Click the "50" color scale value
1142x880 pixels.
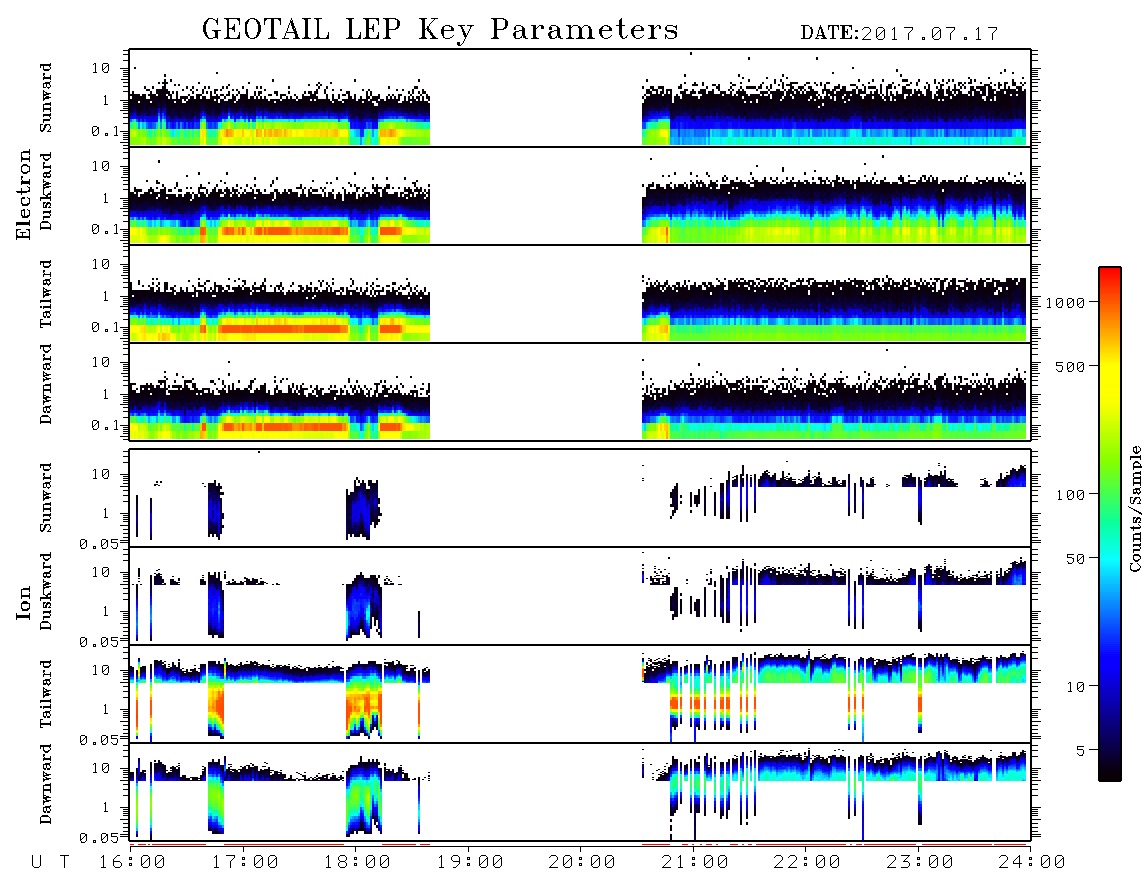pos(1075,559)
